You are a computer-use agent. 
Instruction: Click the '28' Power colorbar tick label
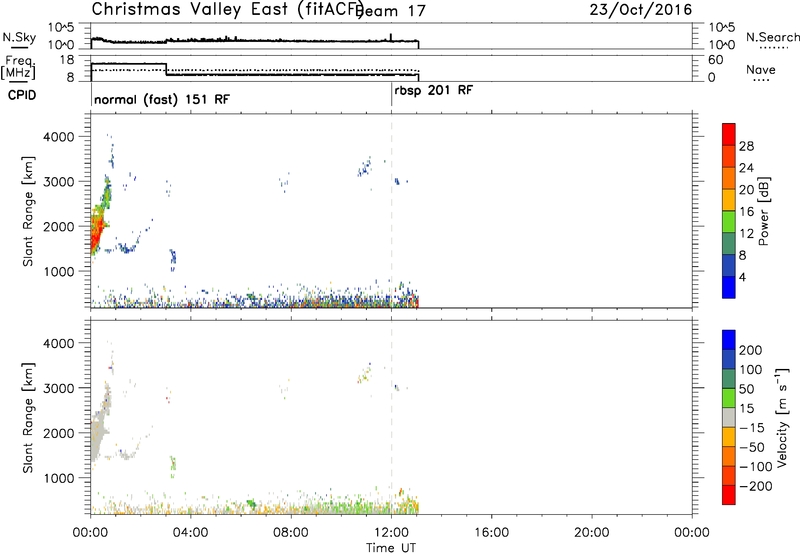coord(746,146)
